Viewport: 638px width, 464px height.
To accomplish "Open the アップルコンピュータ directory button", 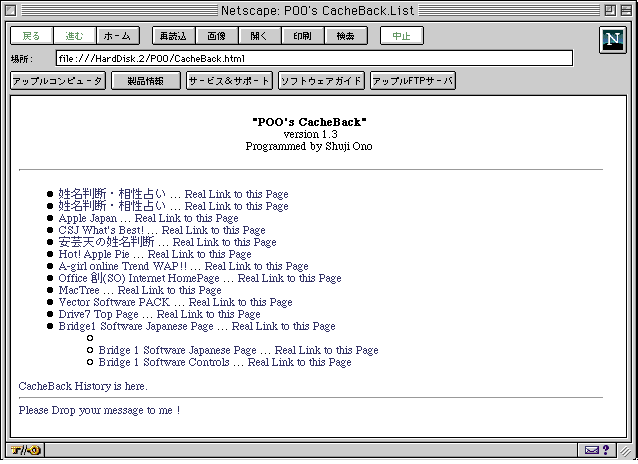I will pos(58,81).
